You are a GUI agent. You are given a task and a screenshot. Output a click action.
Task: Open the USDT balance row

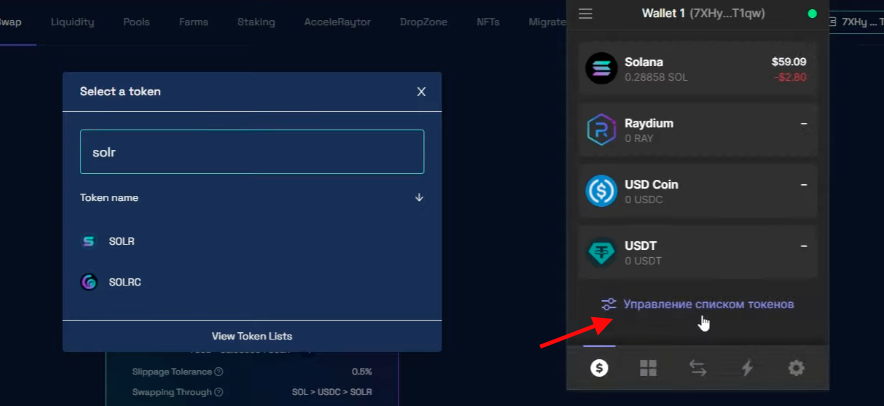pyautogui.click(x=698, y=252)
